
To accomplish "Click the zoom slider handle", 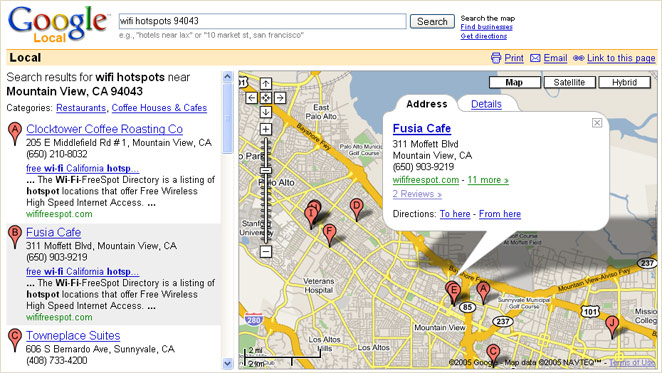I will click(266, 170).
